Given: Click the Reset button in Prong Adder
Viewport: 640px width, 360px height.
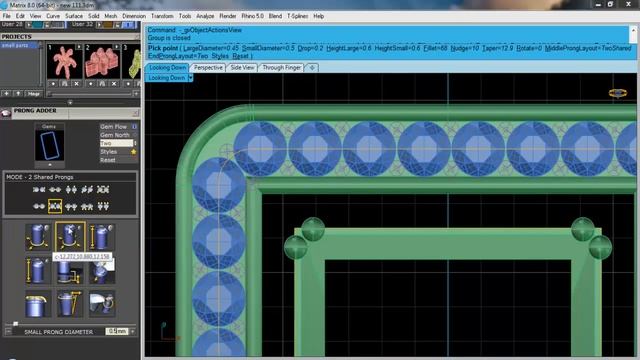Looking at the screenshot, I should pyautogui.click(x=108, y=160).
